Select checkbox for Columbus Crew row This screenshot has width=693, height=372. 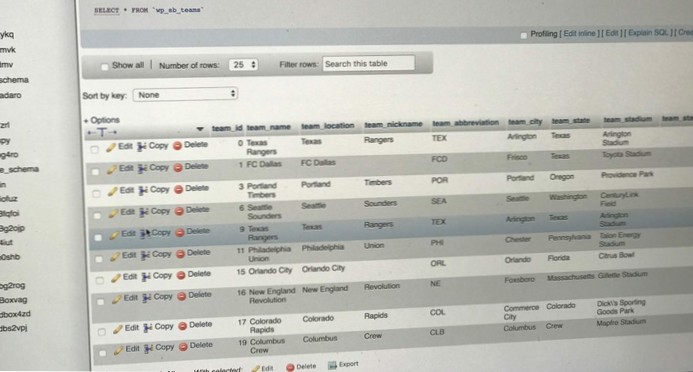103,353
